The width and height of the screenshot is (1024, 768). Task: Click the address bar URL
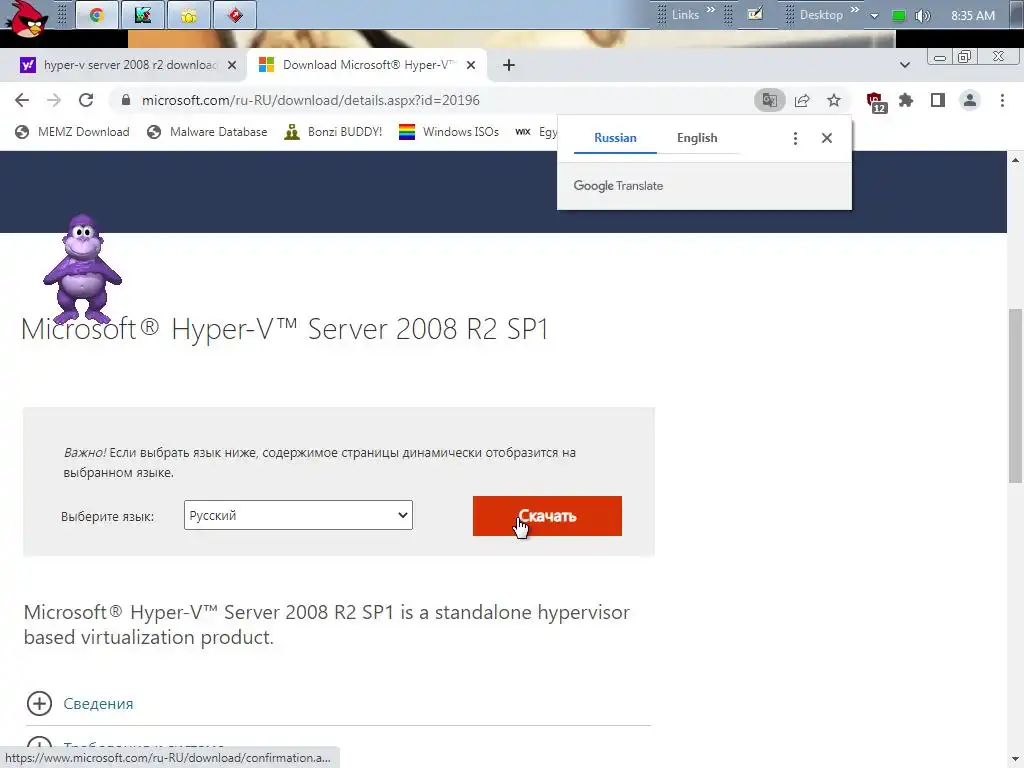click(x=311, y=100)
